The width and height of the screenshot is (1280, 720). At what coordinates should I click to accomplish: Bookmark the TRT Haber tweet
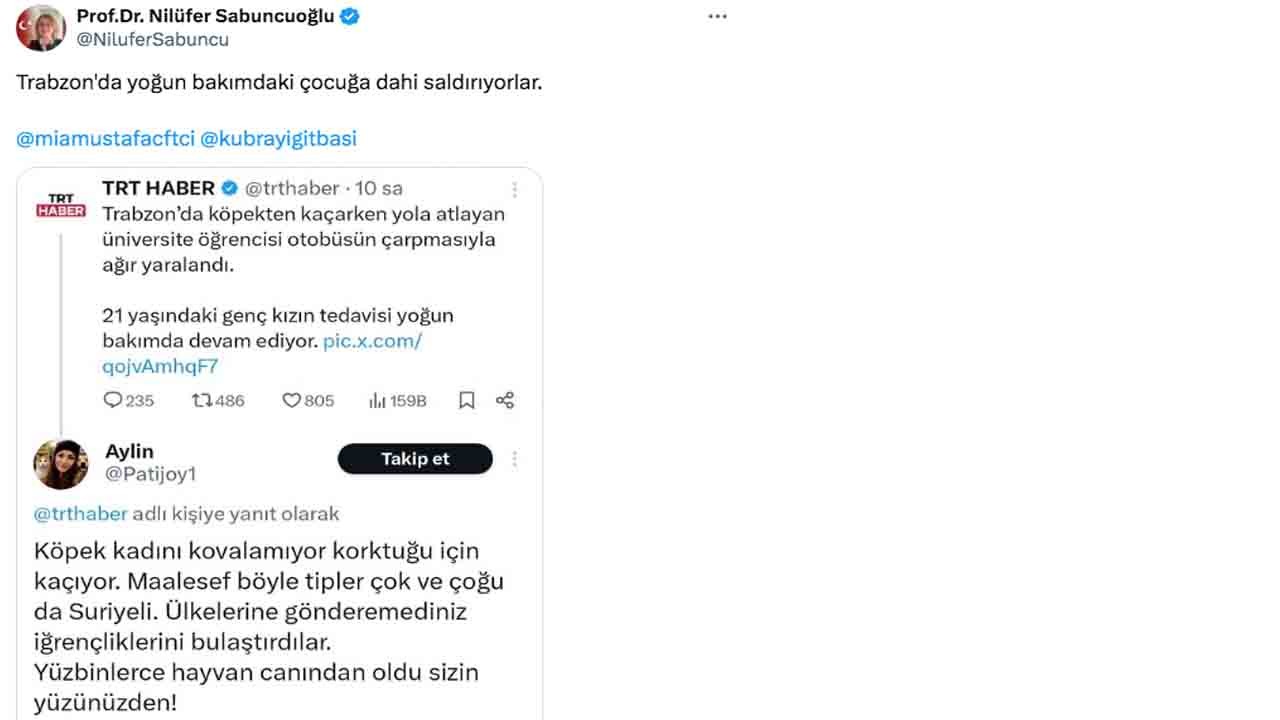tap(466, 400)
